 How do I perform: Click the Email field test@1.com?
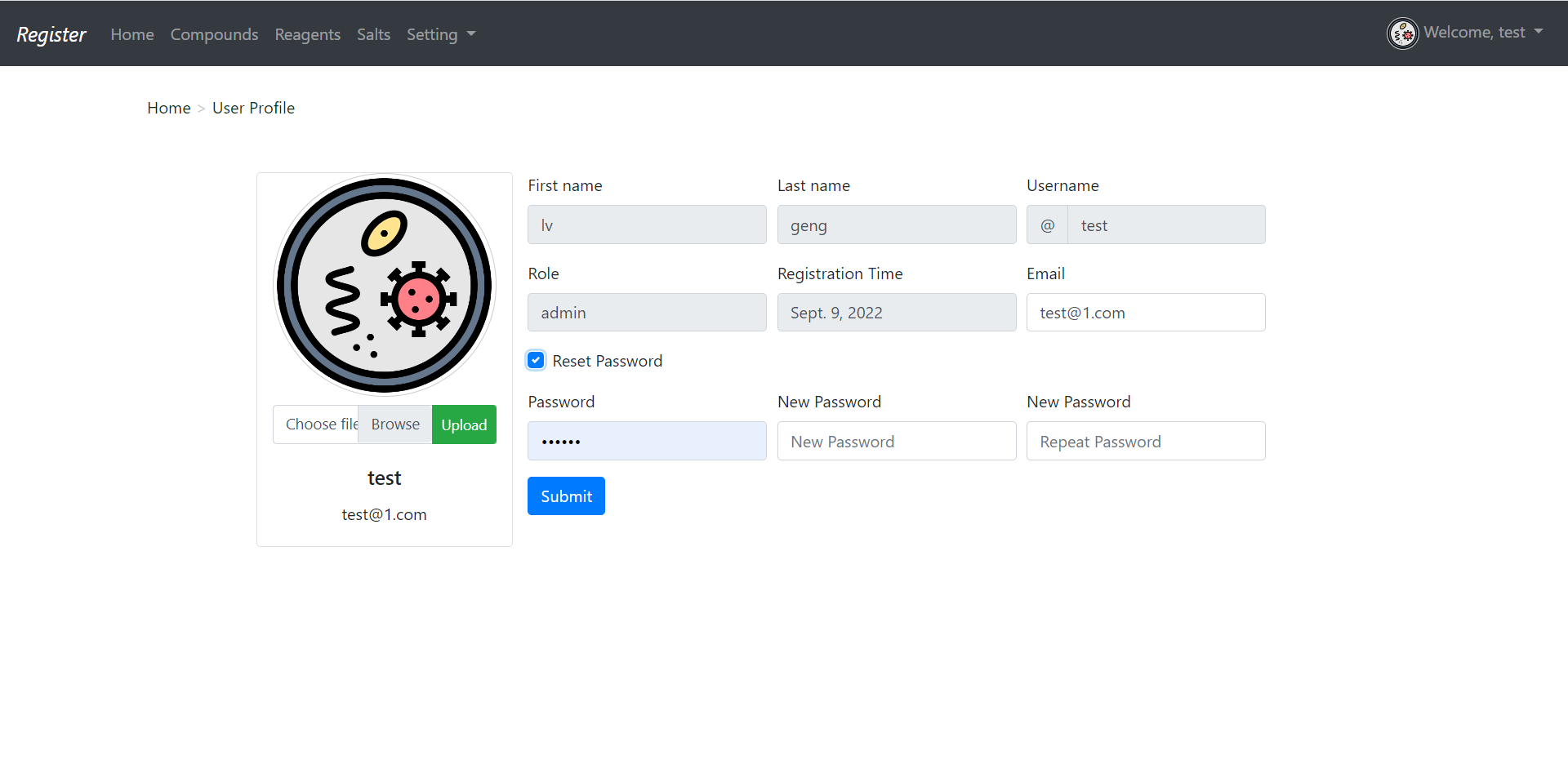[x=1146, y=313]
